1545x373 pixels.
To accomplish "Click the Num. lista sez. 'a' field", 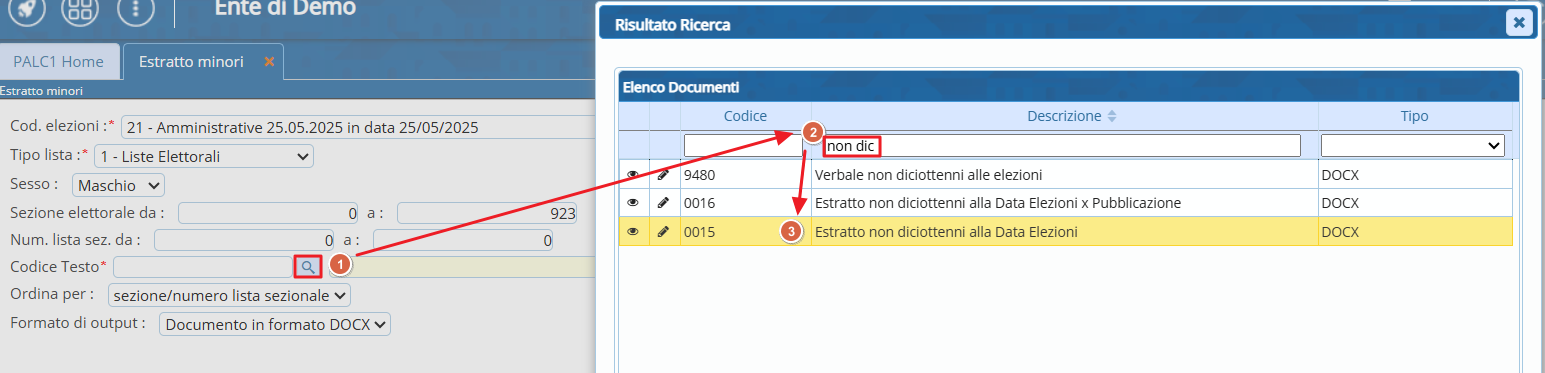I will (462, 241).
